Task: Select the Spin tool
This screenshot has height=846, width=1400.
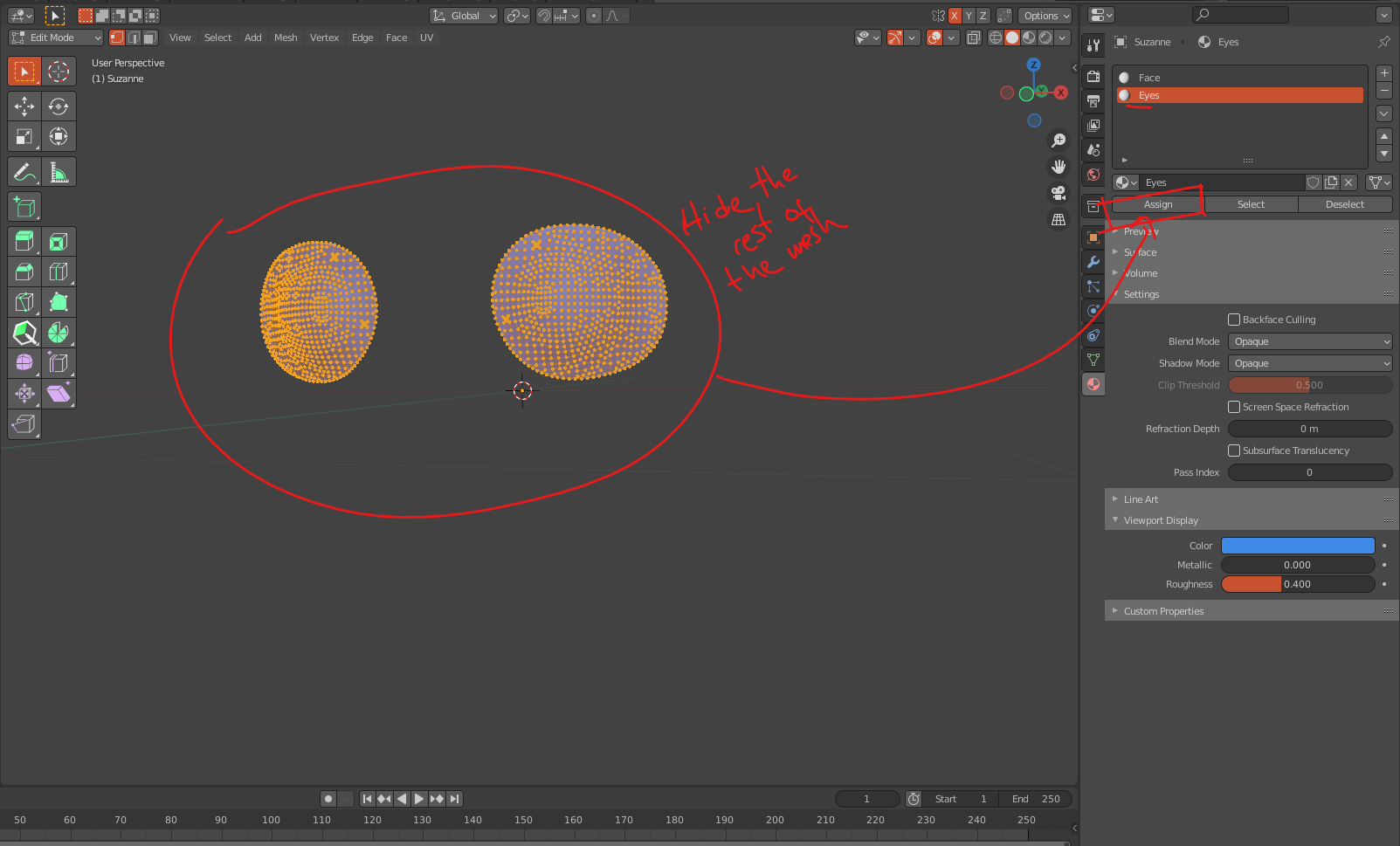Action: point(59,333)
